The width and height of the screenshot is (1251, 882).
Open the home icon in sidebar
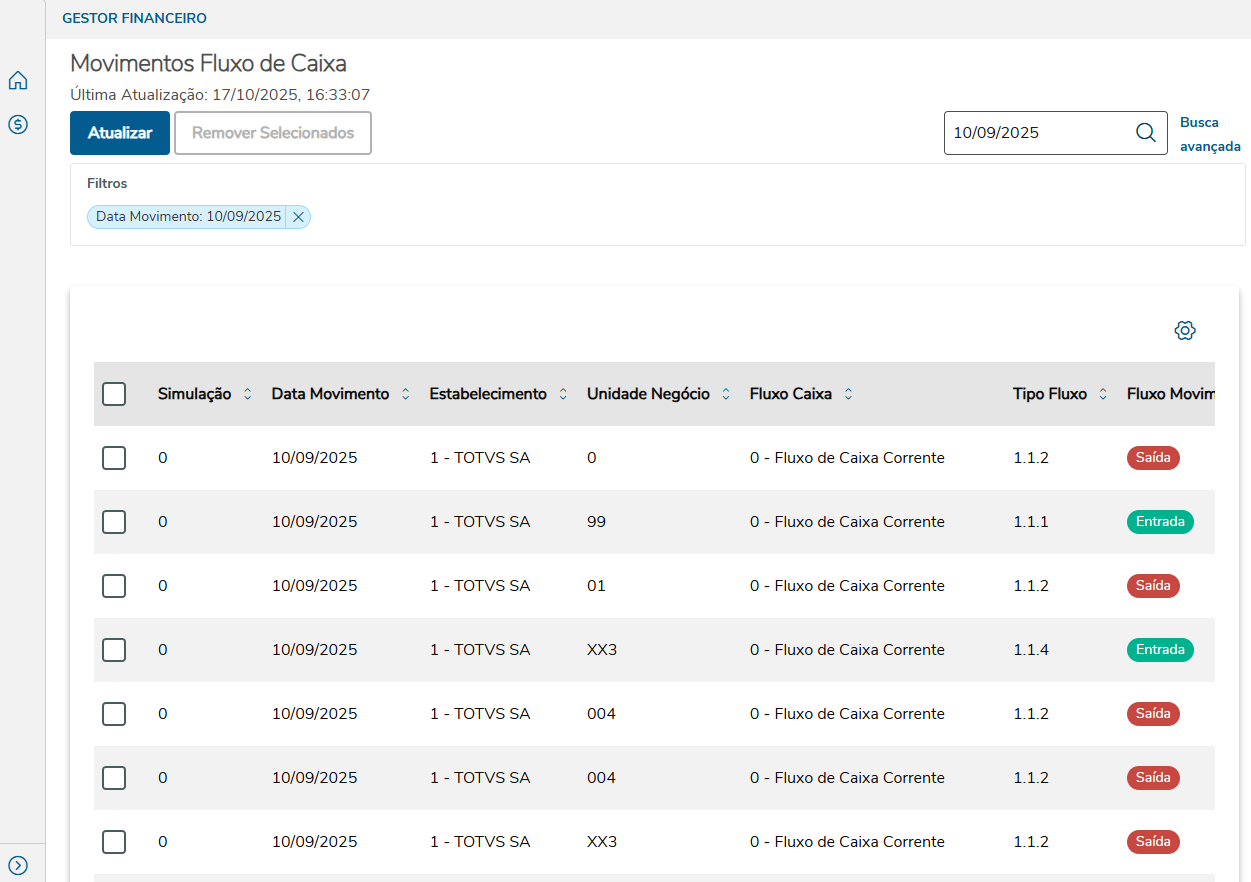18,81
